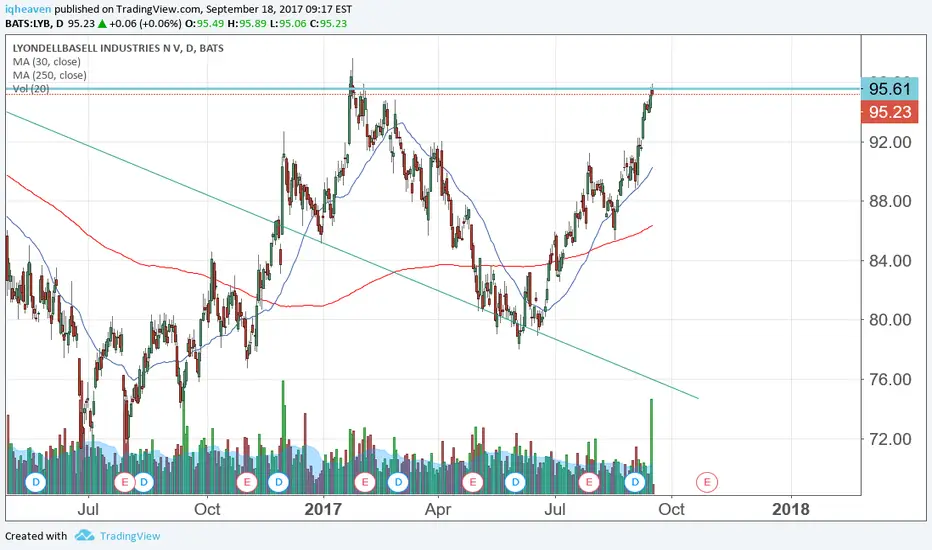Click the Vol (20) indicator legend
The height and width of the screenshot is (550, 932).
tap(31, 89)
